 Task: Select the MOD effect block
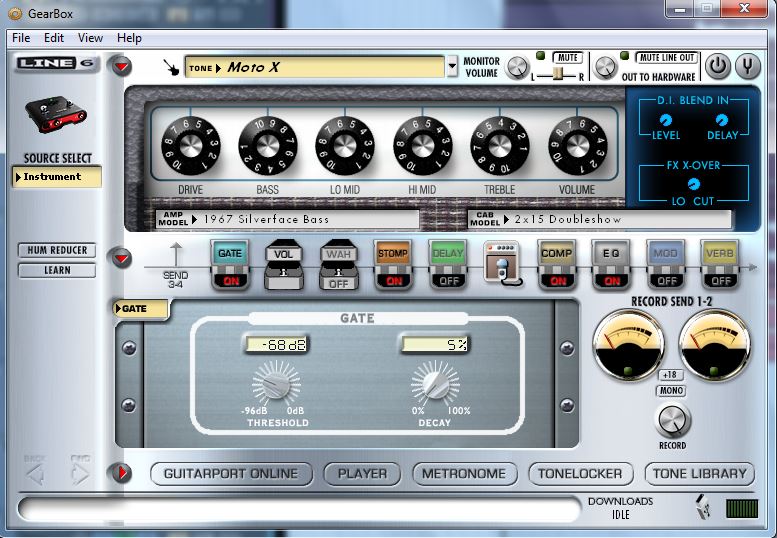[x=666, y=253]
